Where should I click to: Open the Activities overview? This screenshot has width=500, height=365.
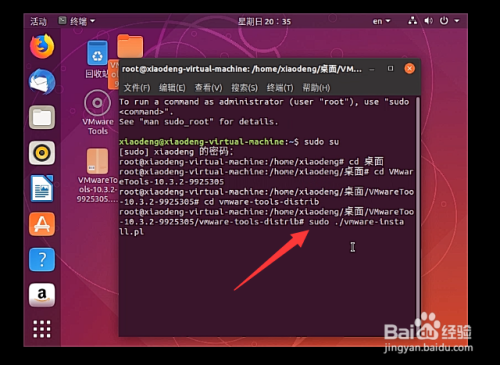click(x=38, y=22)
